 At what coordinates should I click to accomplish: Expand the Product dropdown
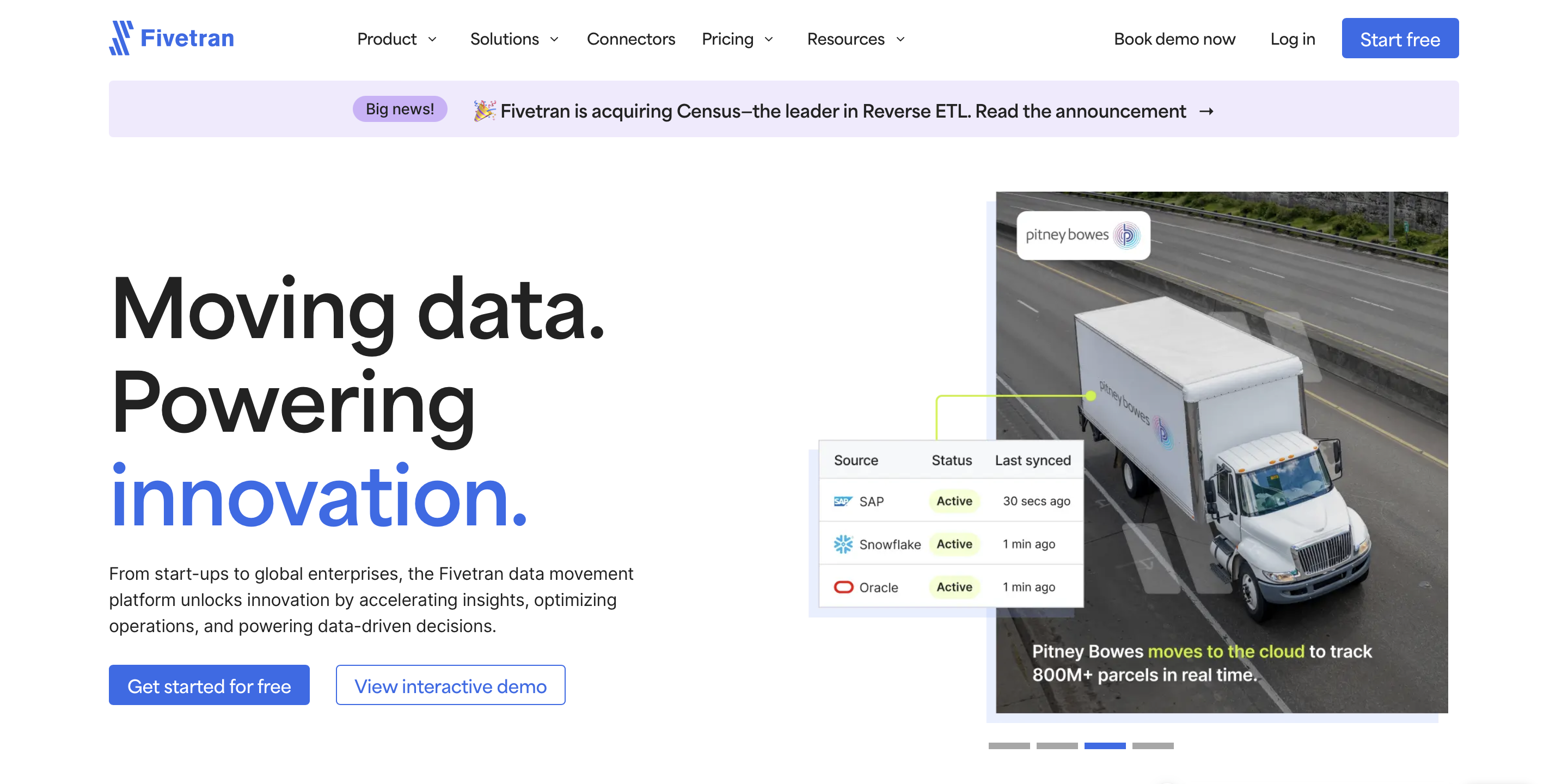coord(397,38)
